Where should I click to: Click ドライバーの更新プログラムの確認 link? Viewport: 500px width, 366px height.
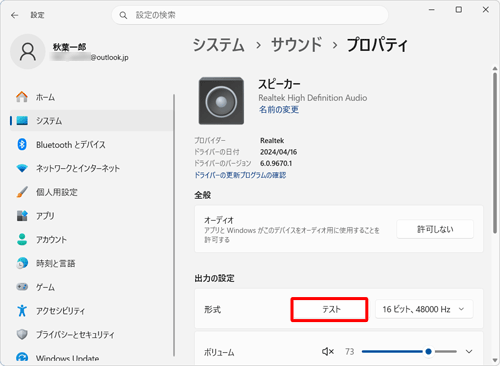(x=240, y=175)
